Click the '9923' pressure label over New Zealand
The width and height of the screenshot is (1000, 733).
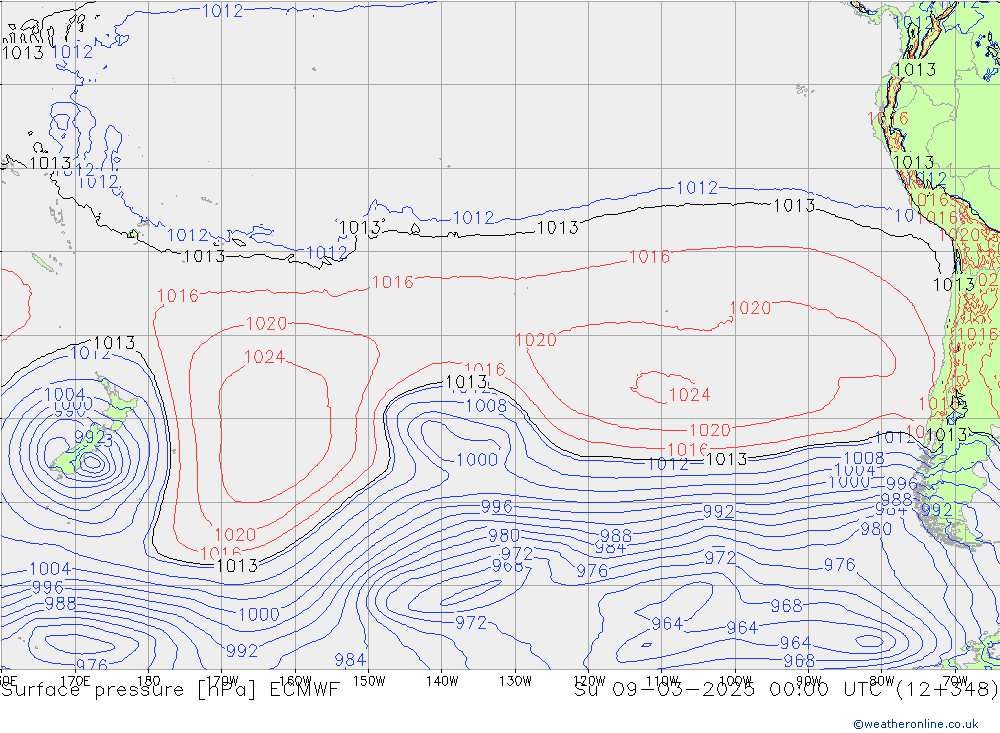point(94,438)
